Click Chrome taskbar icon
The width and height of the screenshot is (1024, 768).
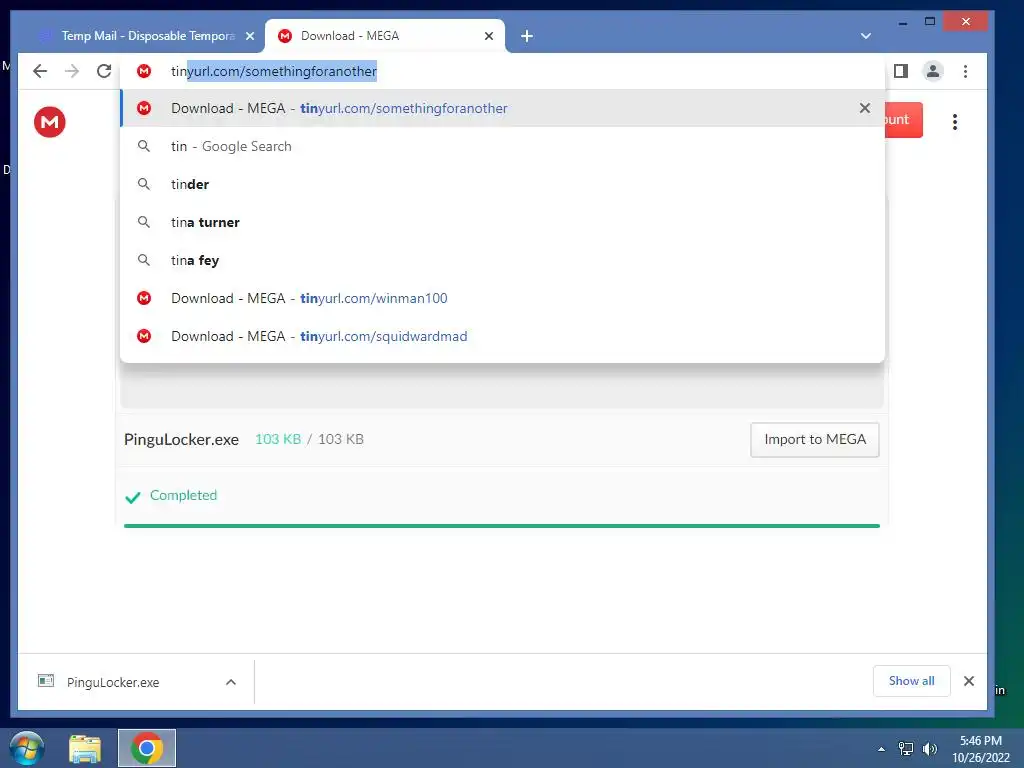tap(147, 748)
